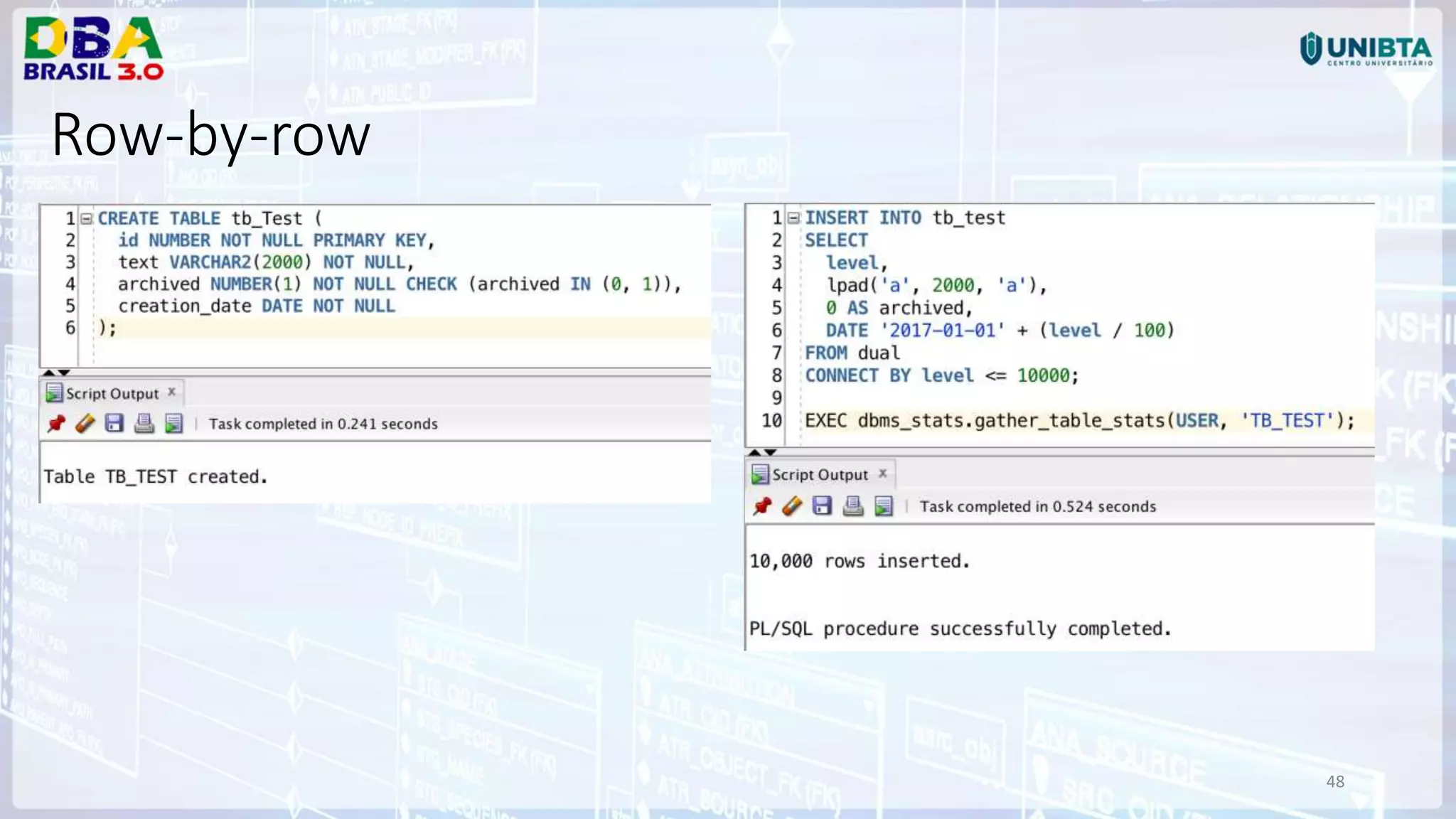Collapse the INSERT INTO code fold
Image resolution: width=1456 pixels, height=819 pixels.
(794, 218)
